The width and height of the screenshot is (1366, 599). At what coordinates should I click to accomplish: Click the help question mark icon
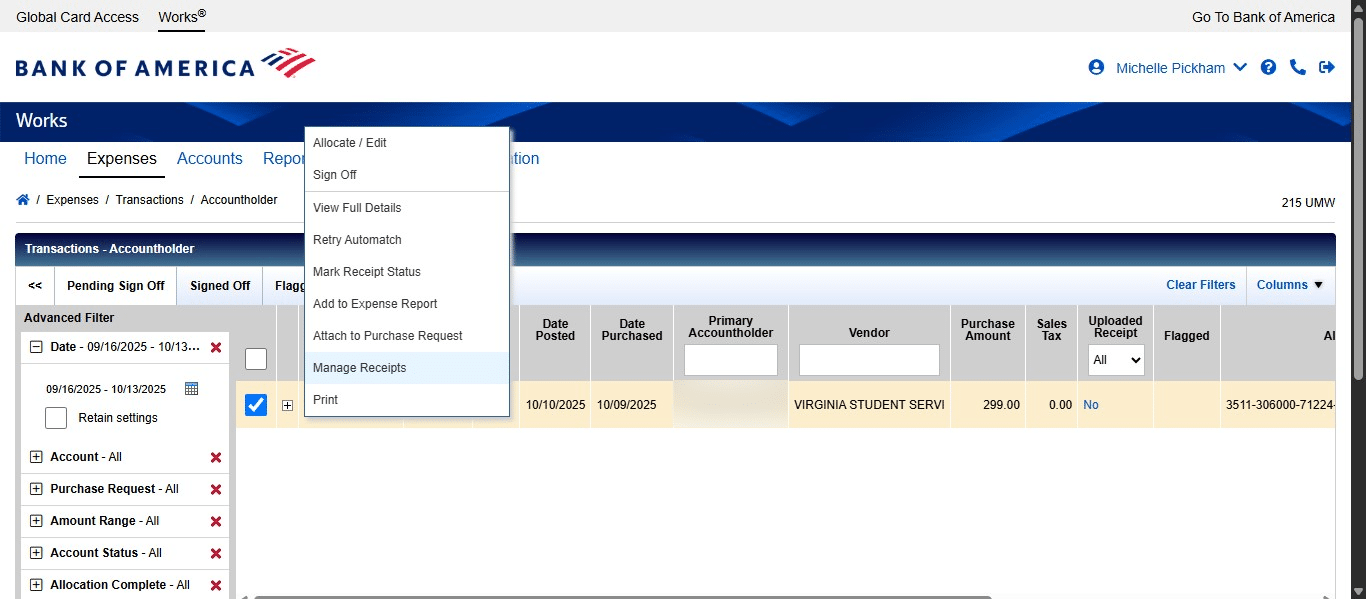pyautogui.click(x=1268, y=67)
